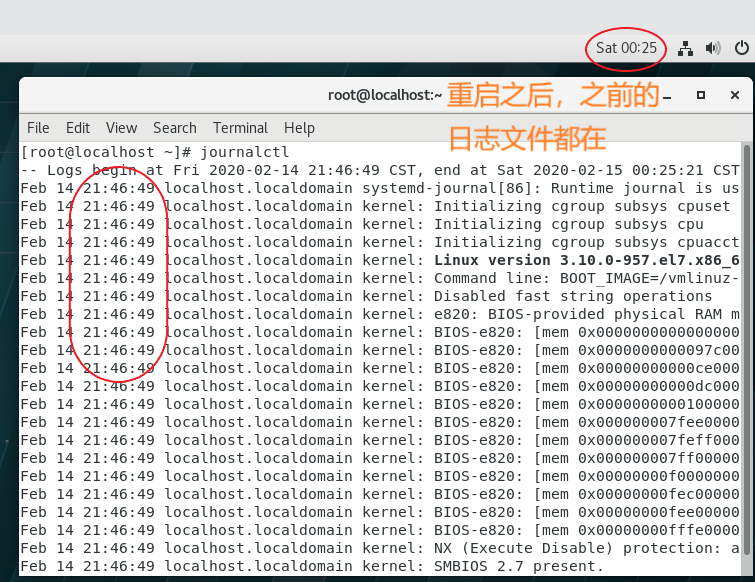Open the Sat 00:25 clock in top bar

click(x=626, y=48)
